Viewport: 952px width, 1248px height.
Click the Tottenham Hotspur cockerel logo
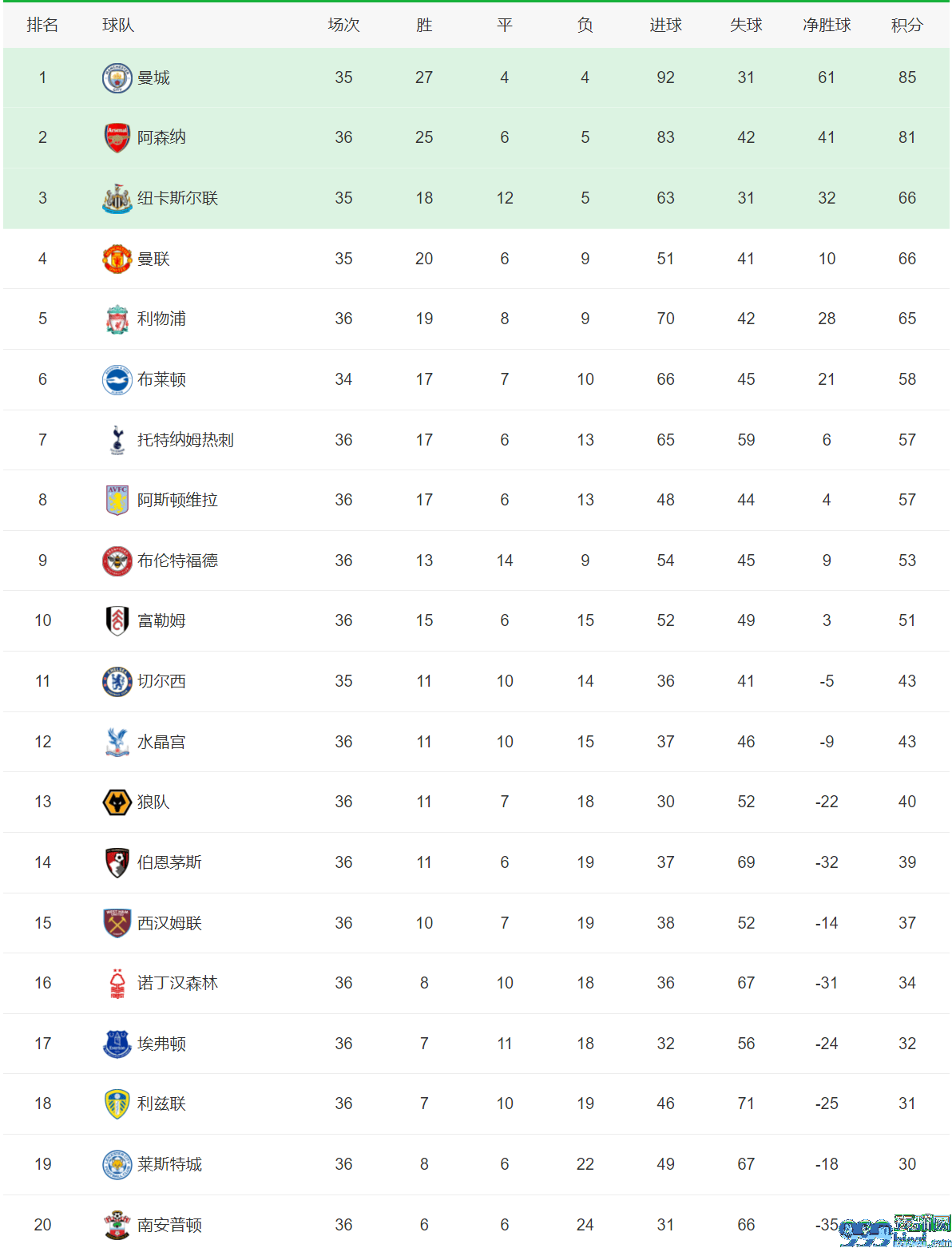(x=117, y=441)
